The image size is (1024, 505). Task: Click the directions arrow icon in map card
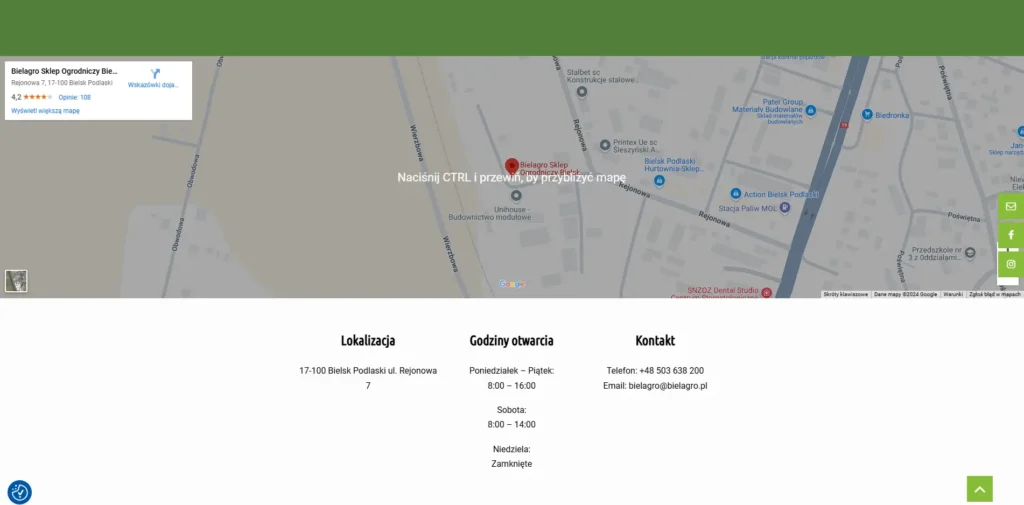155,74
